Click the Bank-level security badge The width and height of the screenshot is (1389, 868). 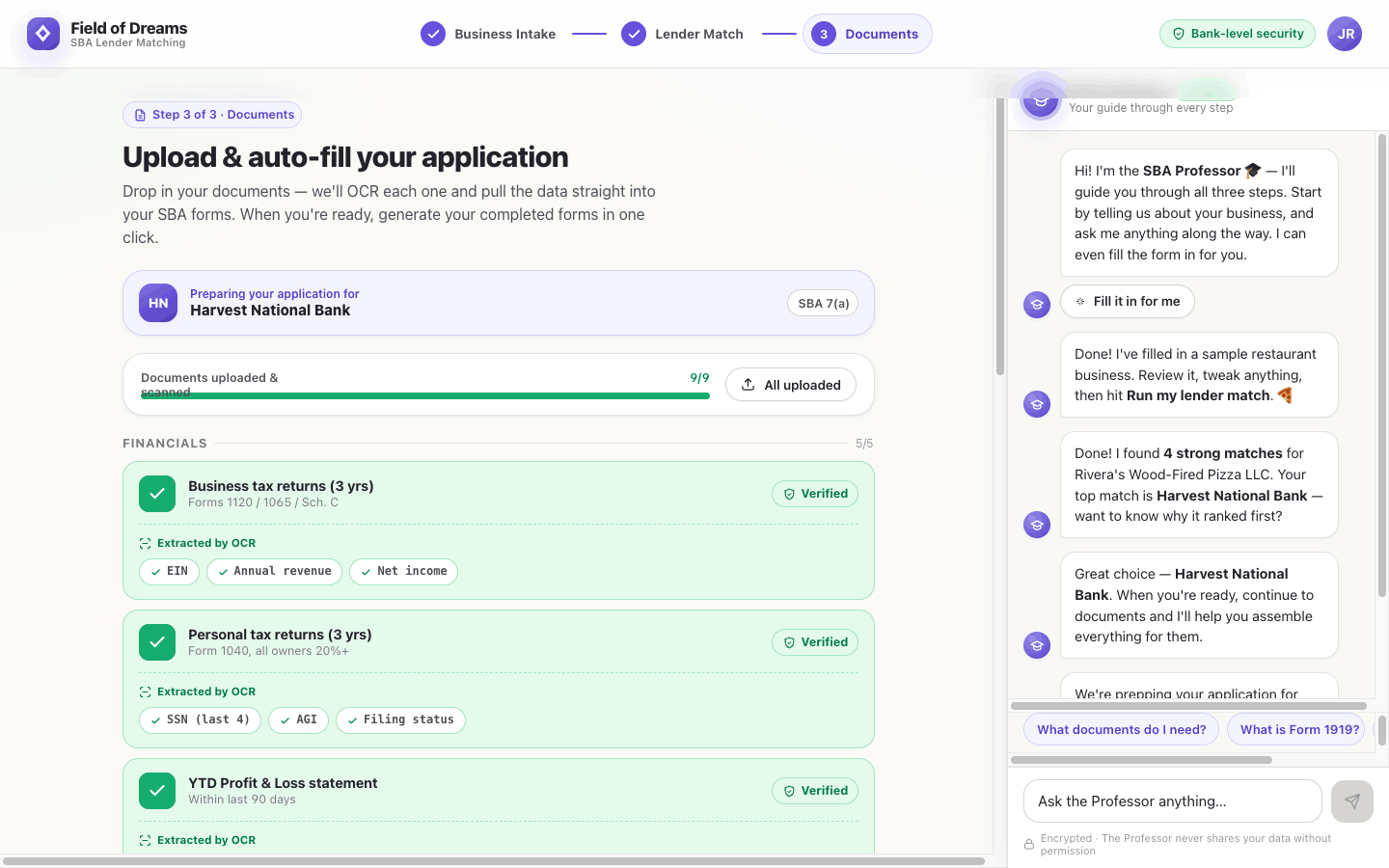click(1238, 34)
